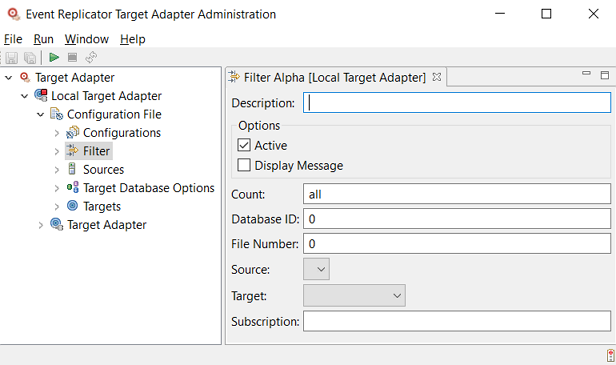Click the Local Target Adapter icon
Viewport: 616px width, 365px height.
pos(41,95)
